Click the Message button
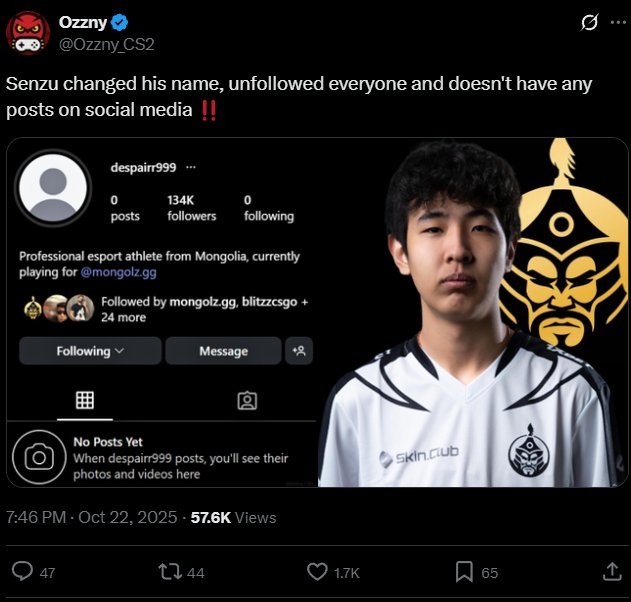The width and height of the screenshot is (631, 602). coord(223,351)
